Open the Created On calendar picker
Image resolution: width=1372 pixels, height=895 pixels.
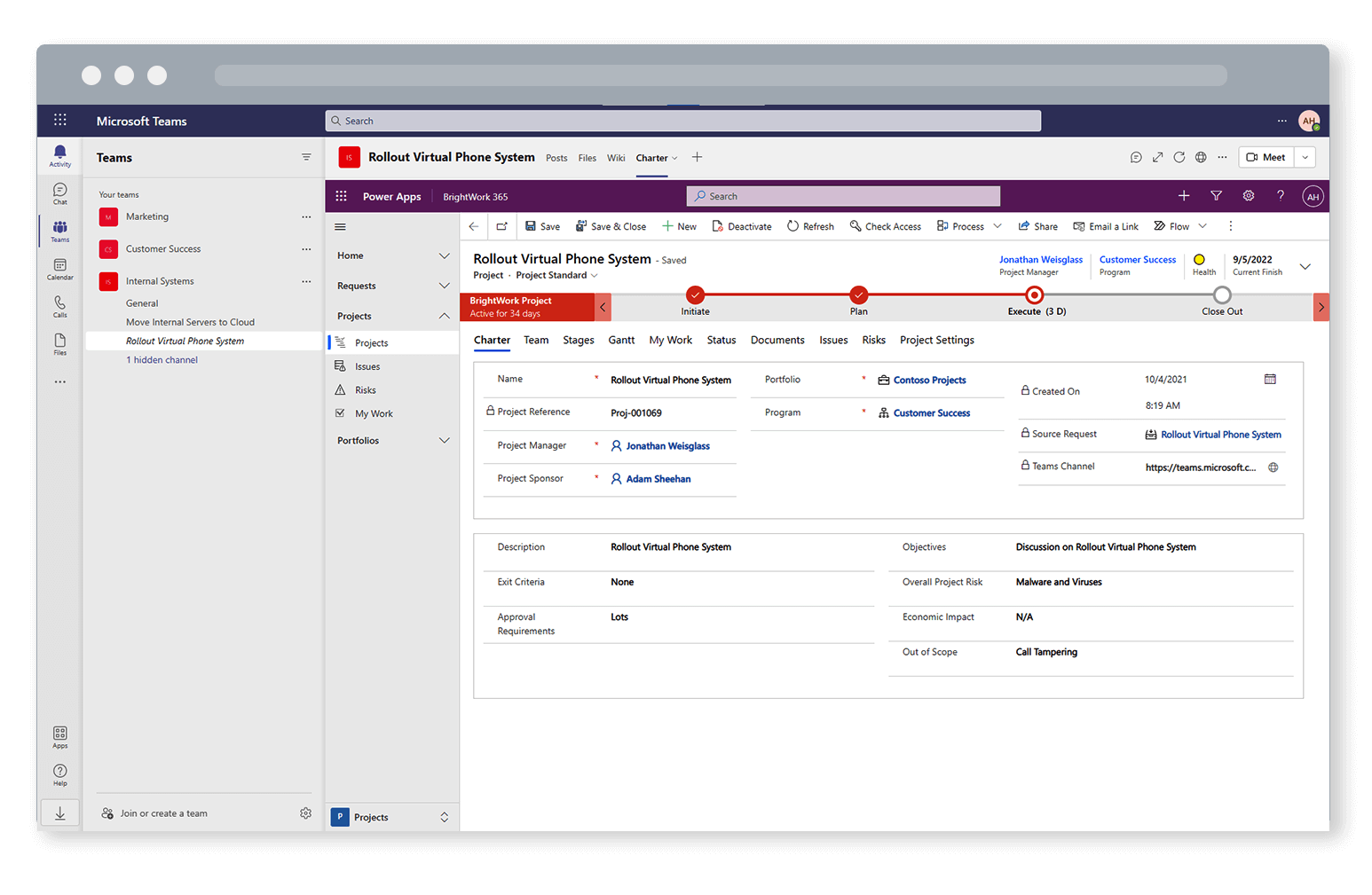point(1270,379)
